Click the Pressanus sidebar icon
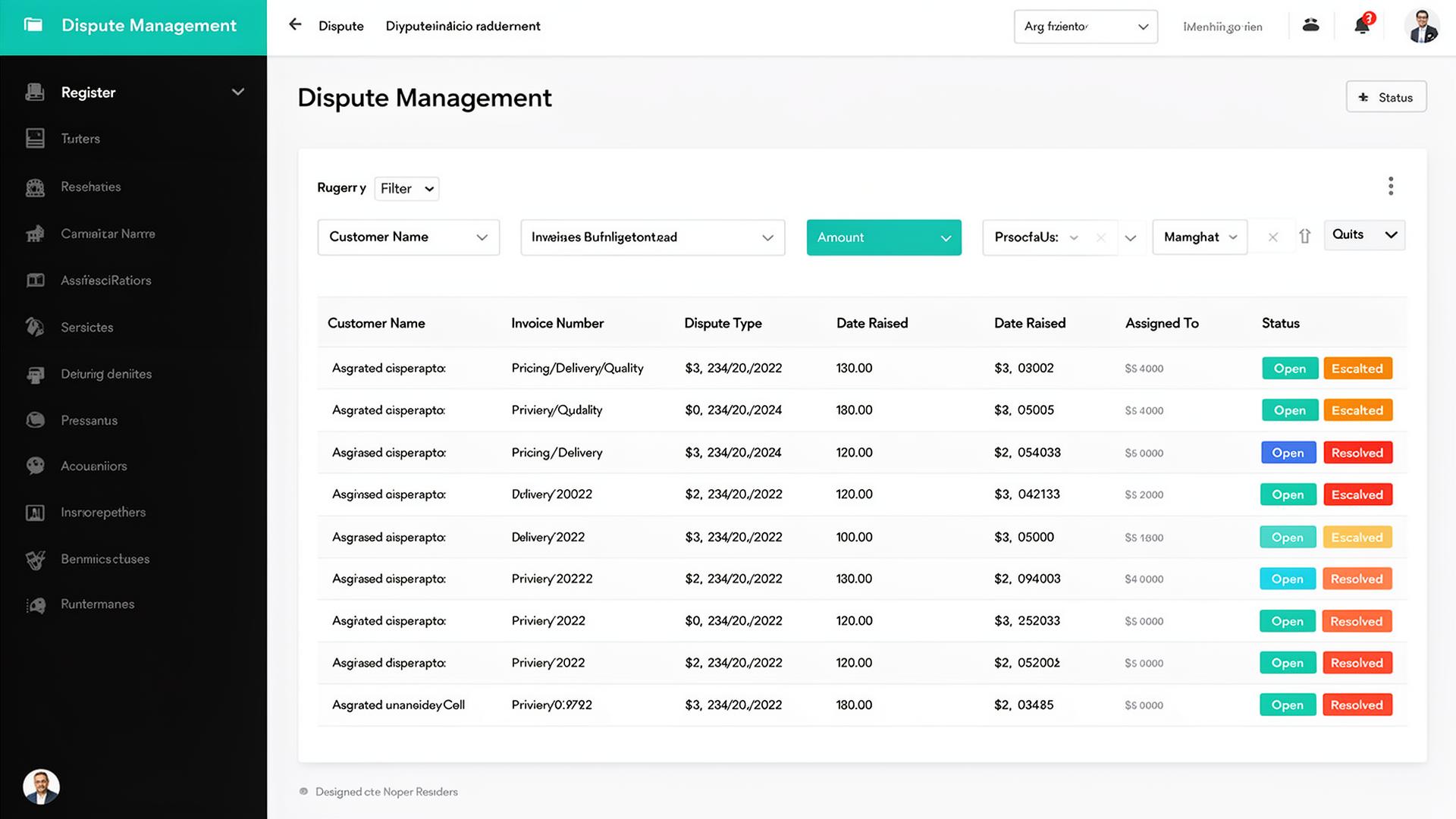 tap(35, 420)
